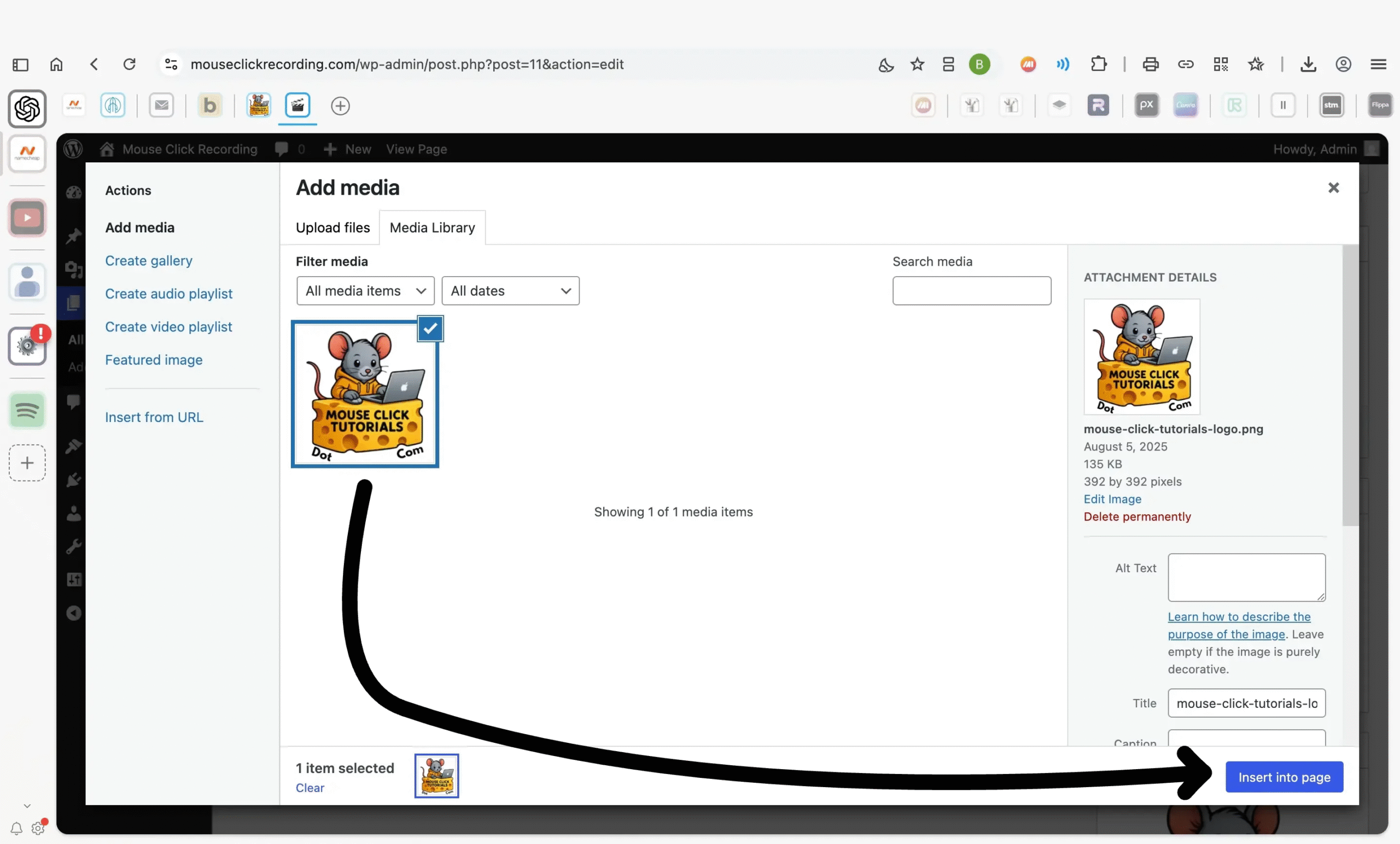
Task: Click the new tab plus icon
Action: [x=340, y=106]
